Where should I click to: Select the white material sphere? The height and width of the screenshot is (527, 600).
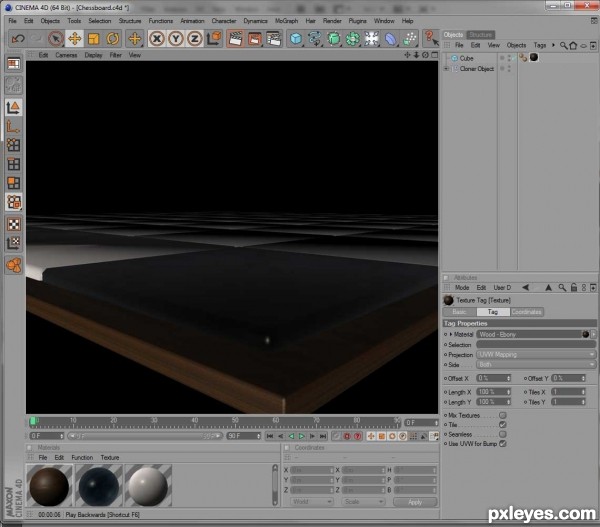pos(148,485)
